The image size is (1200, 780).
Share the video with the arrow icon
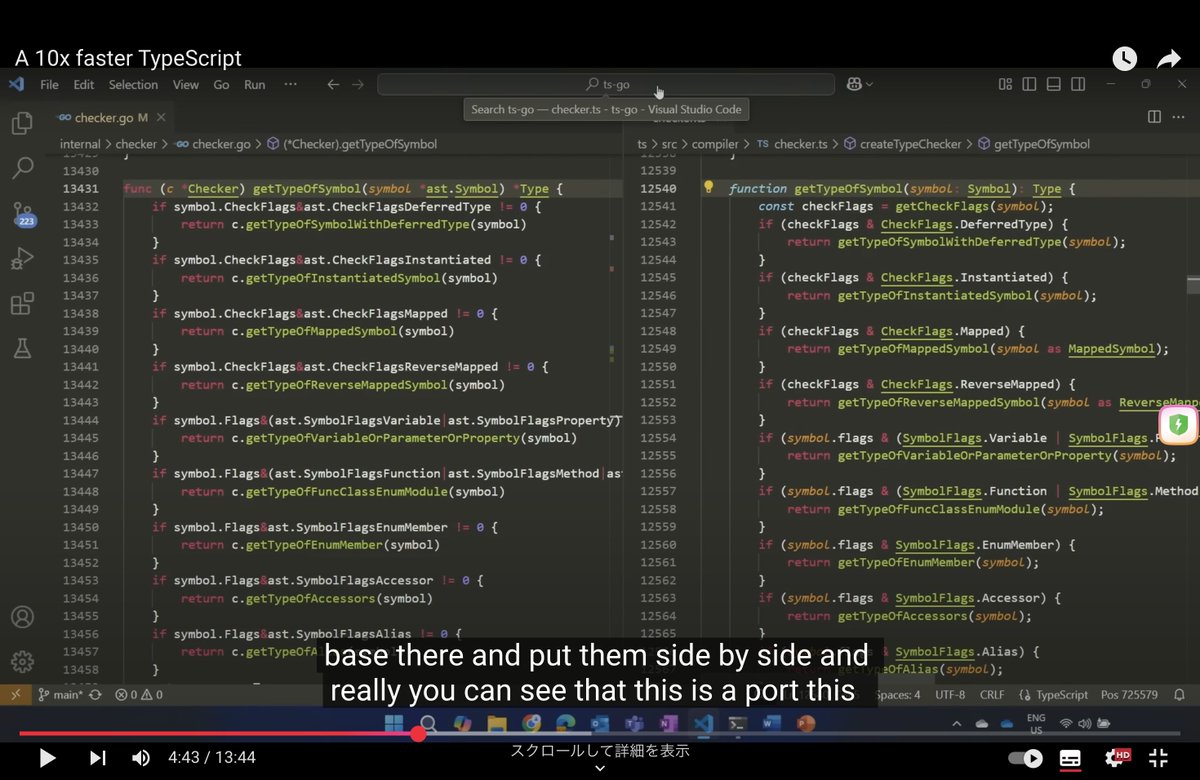[1169, 59]
